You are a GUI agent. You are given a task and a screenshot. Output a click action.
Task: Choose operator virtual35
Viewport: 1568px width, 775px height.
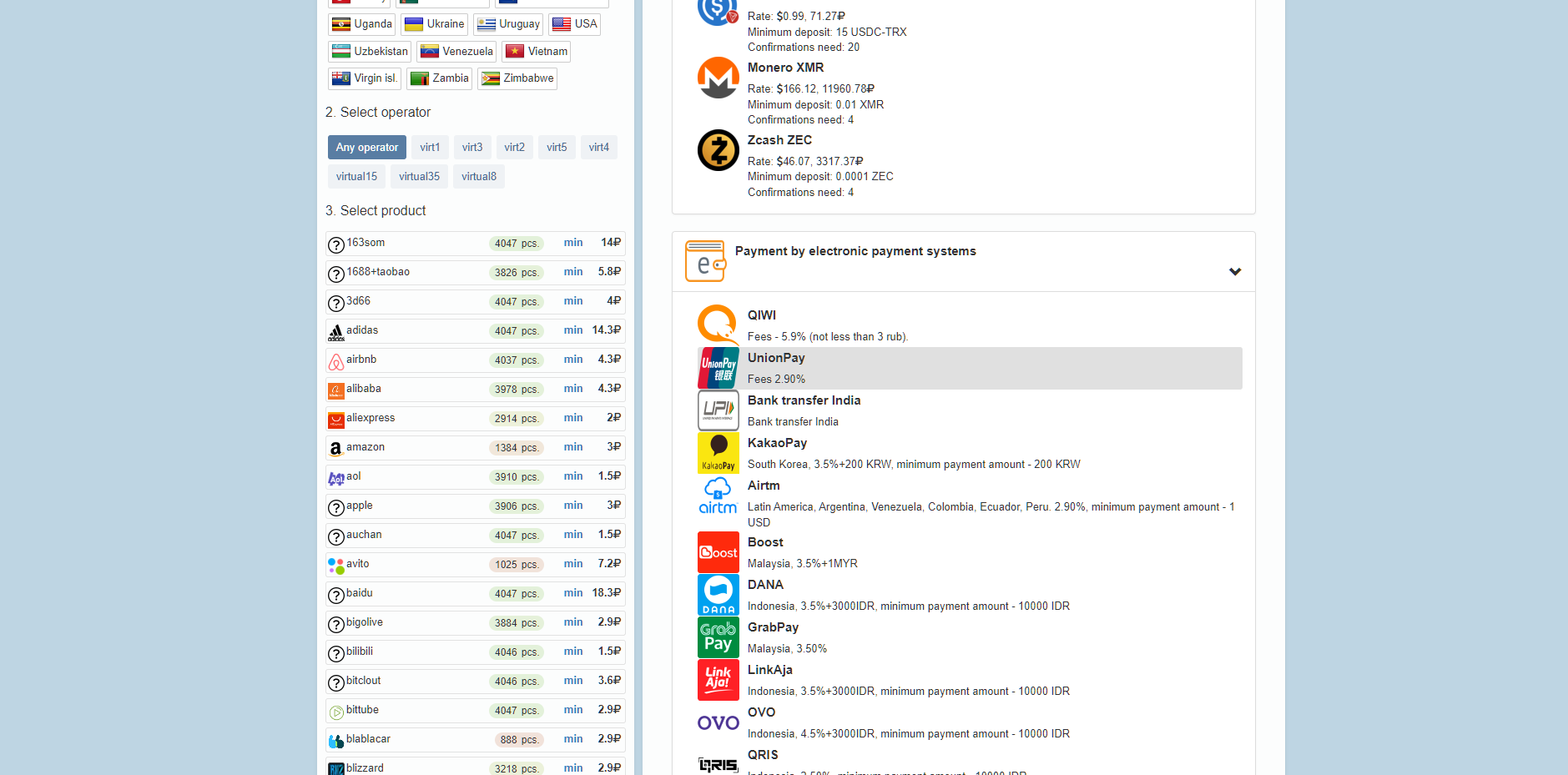419,177
